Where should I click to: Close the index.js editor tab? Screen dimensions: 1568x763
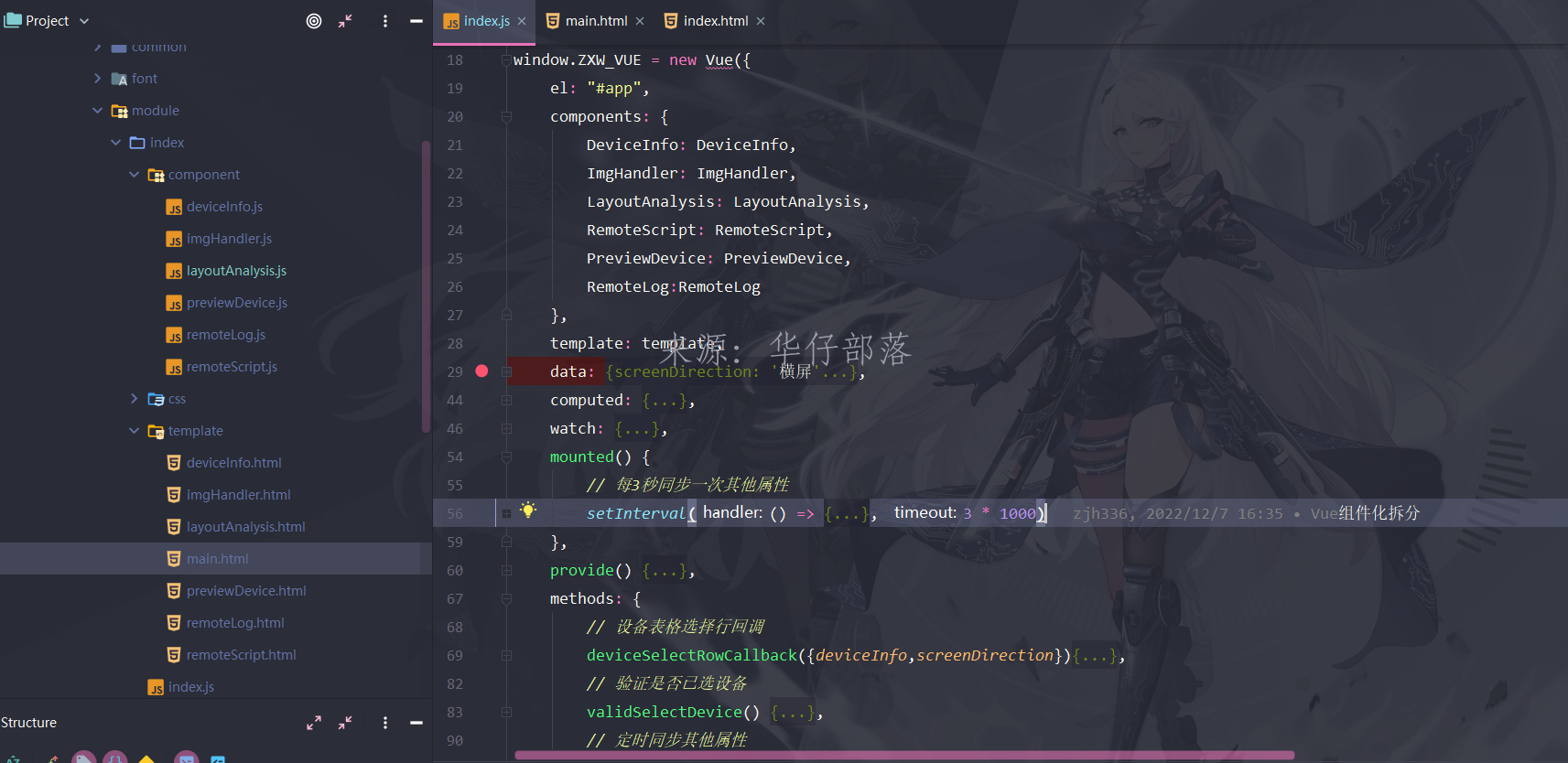tap(522, 21)
